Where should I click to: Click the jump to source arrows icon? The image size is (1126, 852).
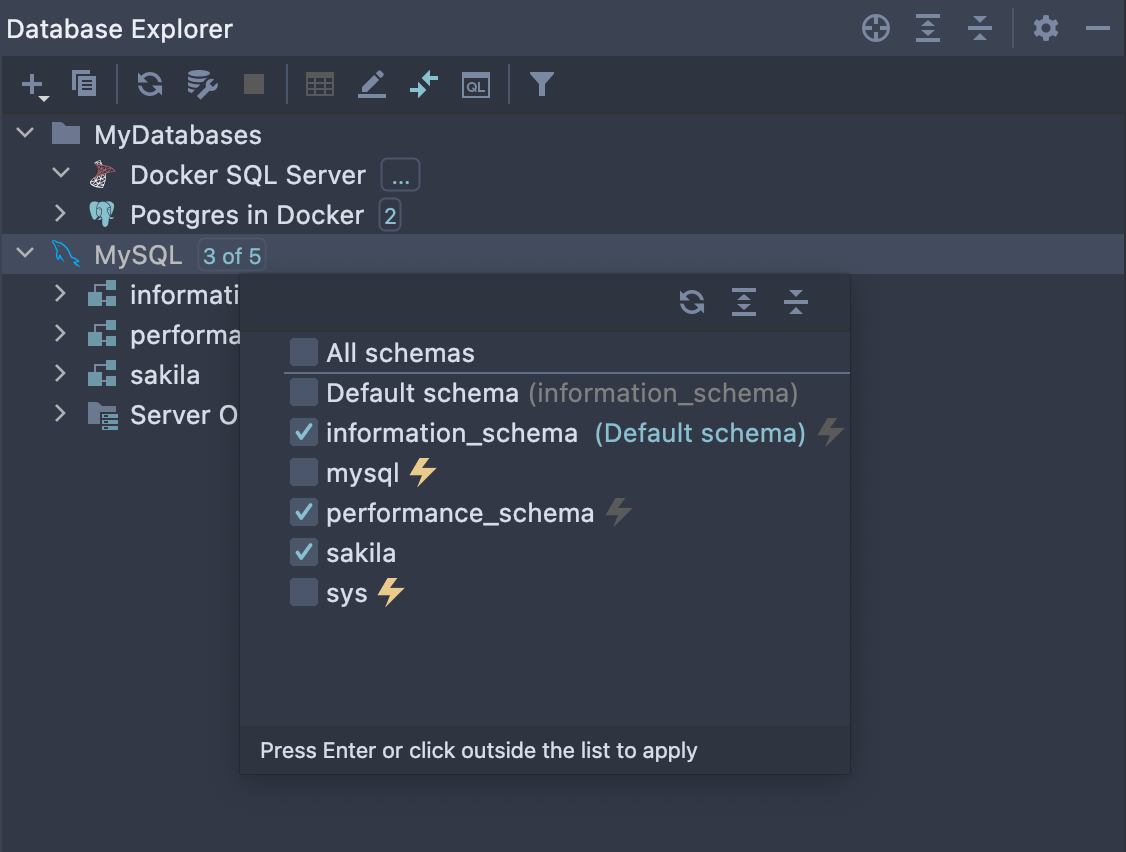tap(424, 85)
